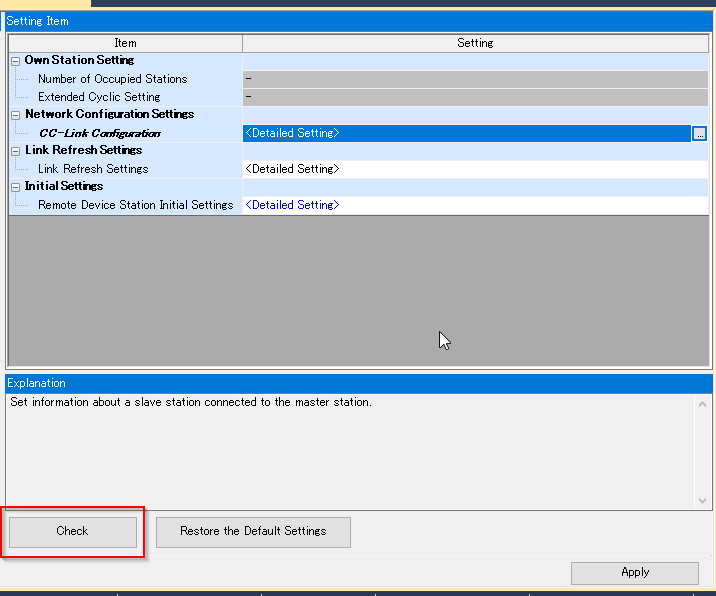The width and height of the screenshot is (716, 596).
Task: Select the Extended Cyclic Setting row
Action: pos(358,97)
